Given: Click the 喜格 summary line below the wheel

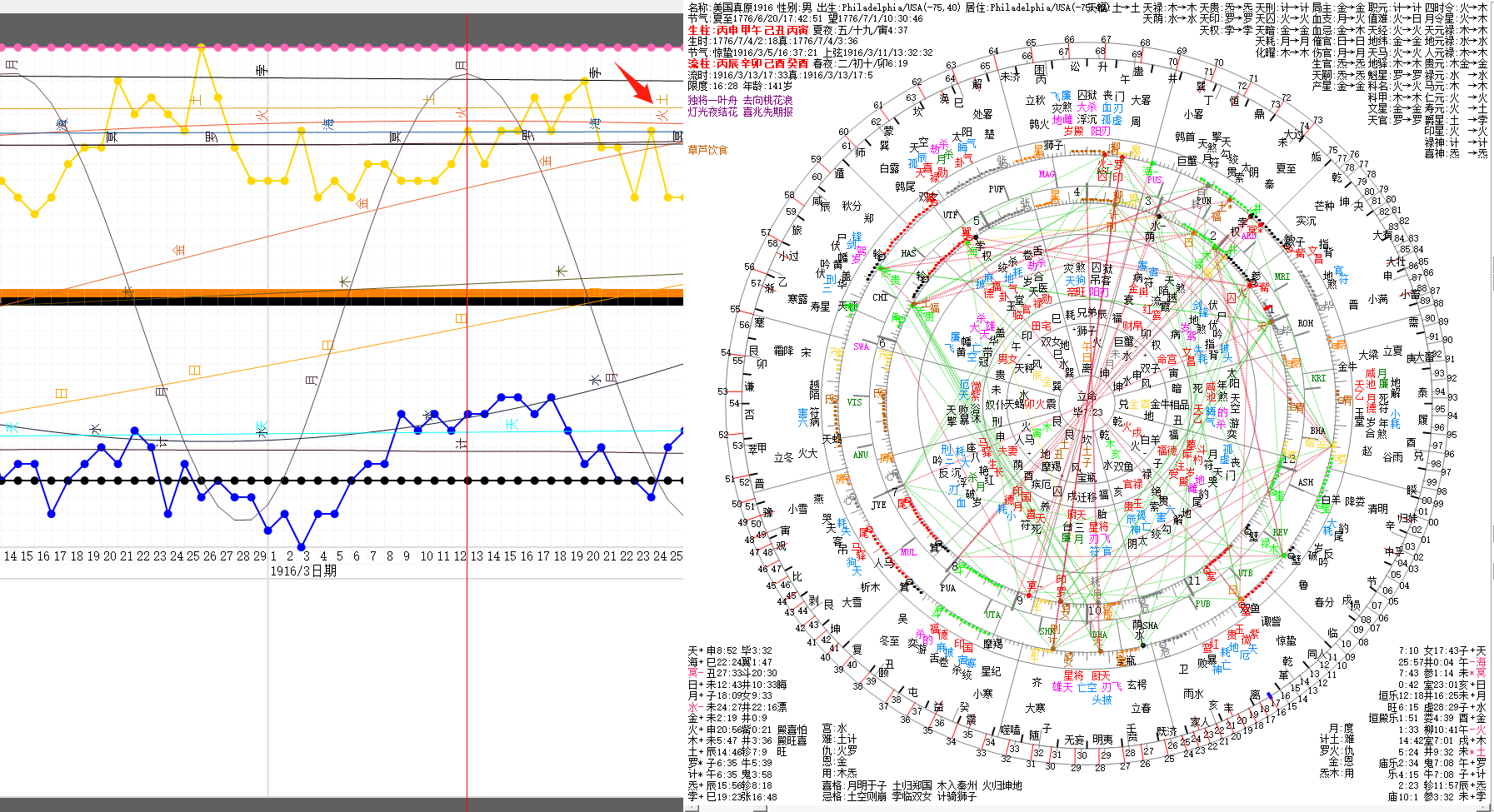Looking at the screenshot, I should [921, 785].
